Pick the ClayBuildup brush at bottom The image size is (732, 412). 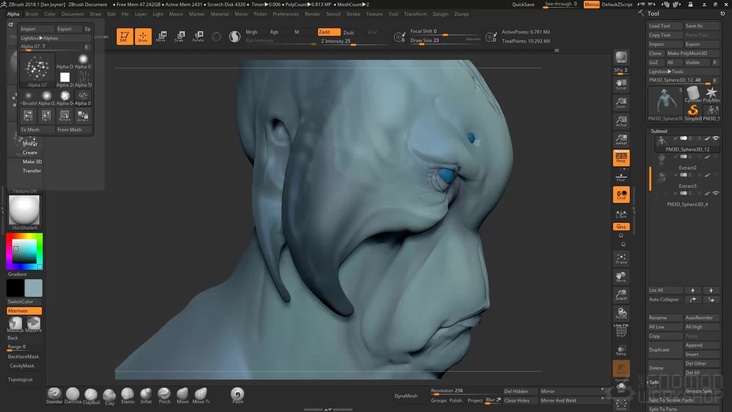click(90, 393)
